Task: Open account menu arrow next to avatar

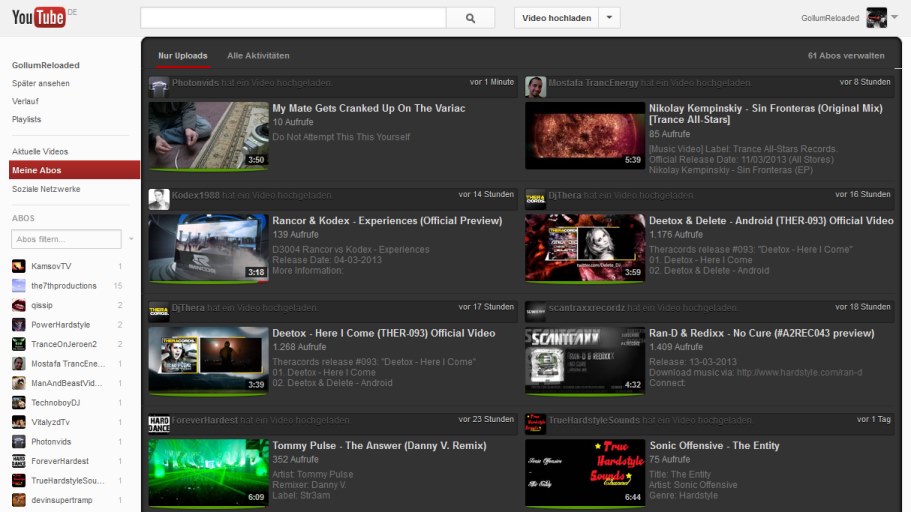Action: 895,17
